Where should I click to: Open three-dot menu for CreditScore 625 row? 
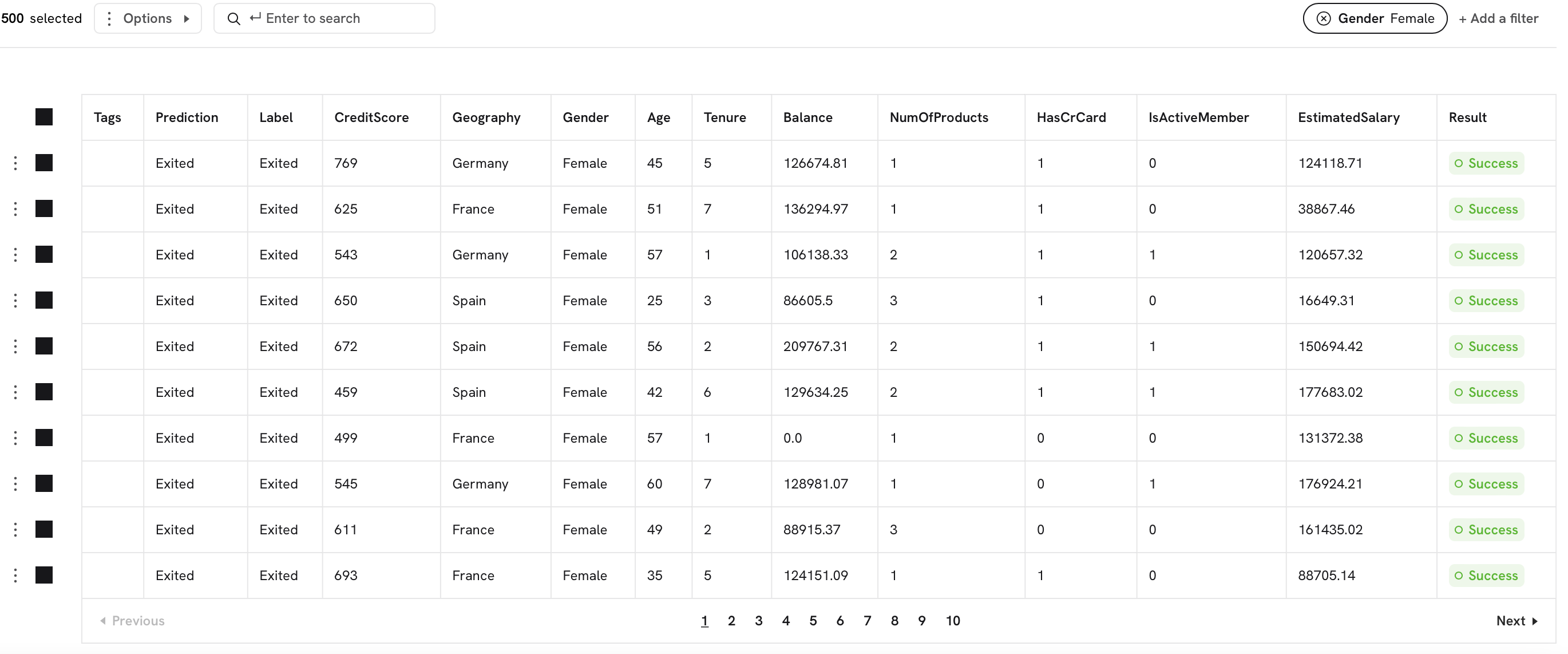tap(15, 209)
